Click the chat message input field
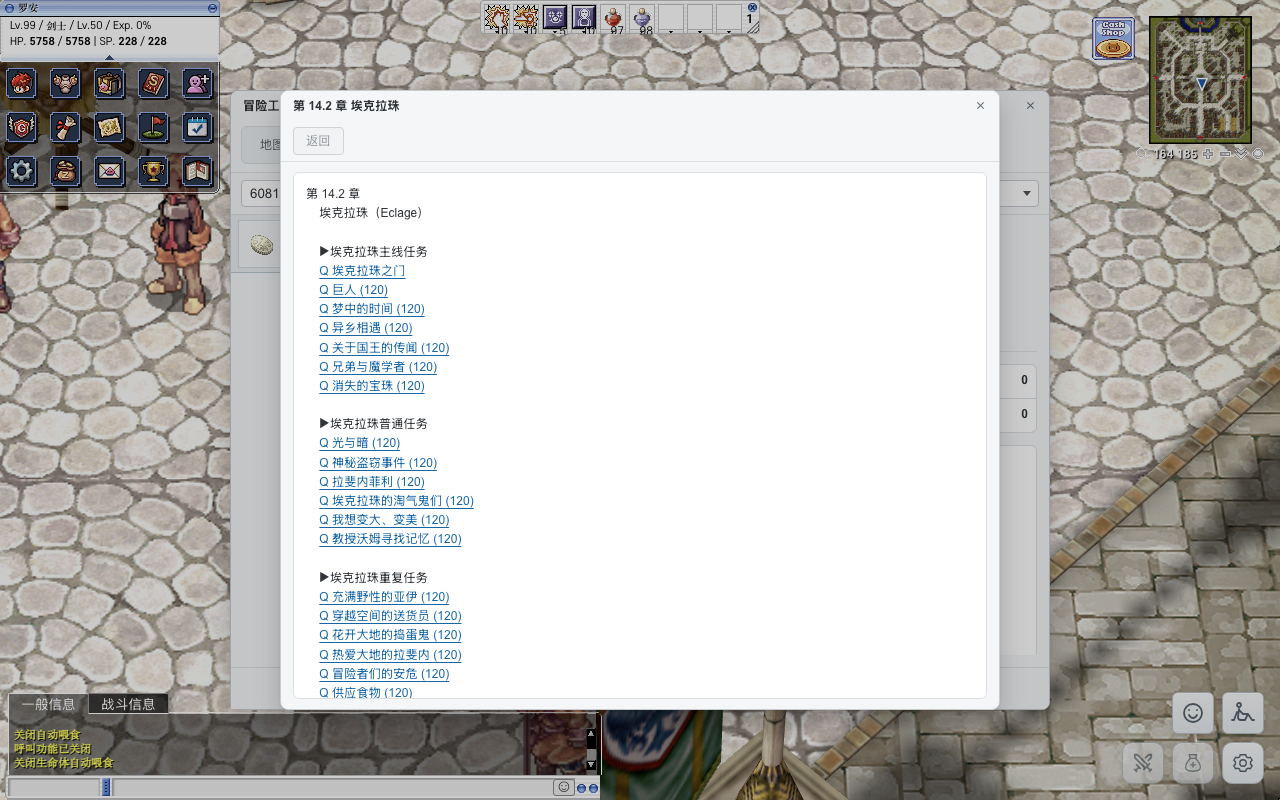This screenshot has width=1280, height=800. coord(332,788)
